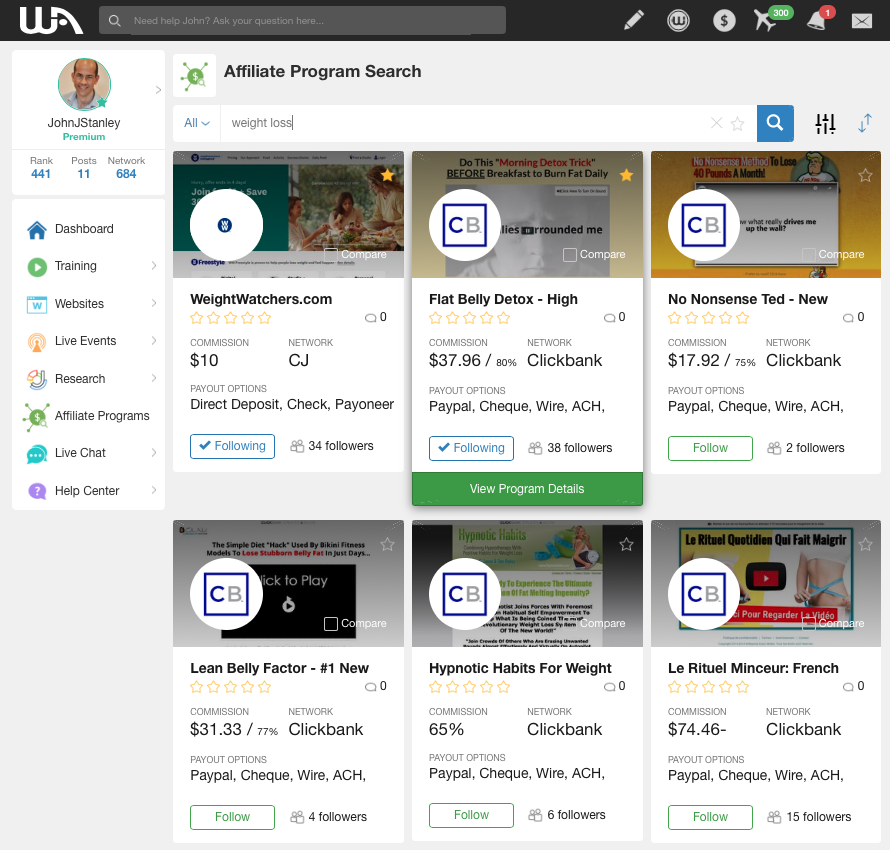This screenshot has width=890, height=850.
Task: Expand the Research submenu arrow
Action: pos(154,378)
